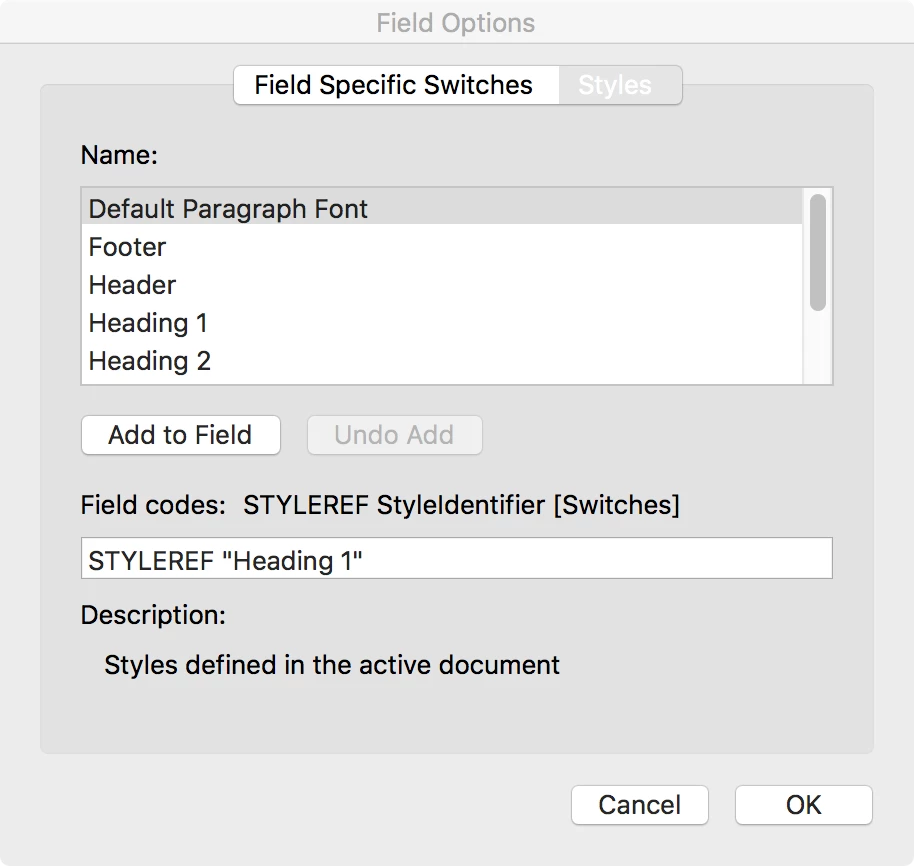
Task: Click the 'Styles defined in the active document' text
Action: (332, 665)
